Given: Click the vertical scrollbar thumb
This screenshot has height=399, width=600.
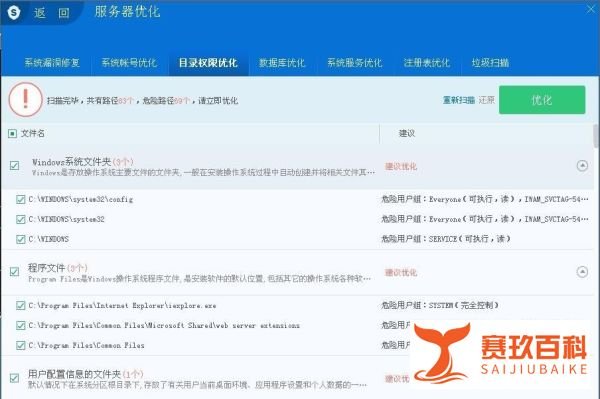Looking at the screenshot, I should (596, 136).
